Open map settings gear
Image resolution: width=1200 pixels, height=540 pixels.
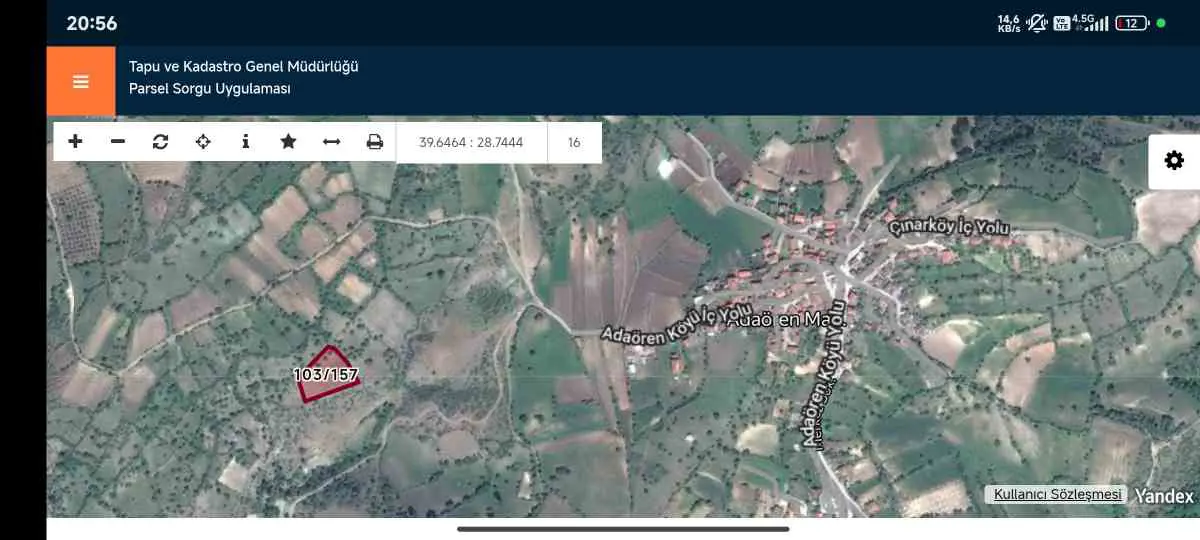coord(1174,161)
